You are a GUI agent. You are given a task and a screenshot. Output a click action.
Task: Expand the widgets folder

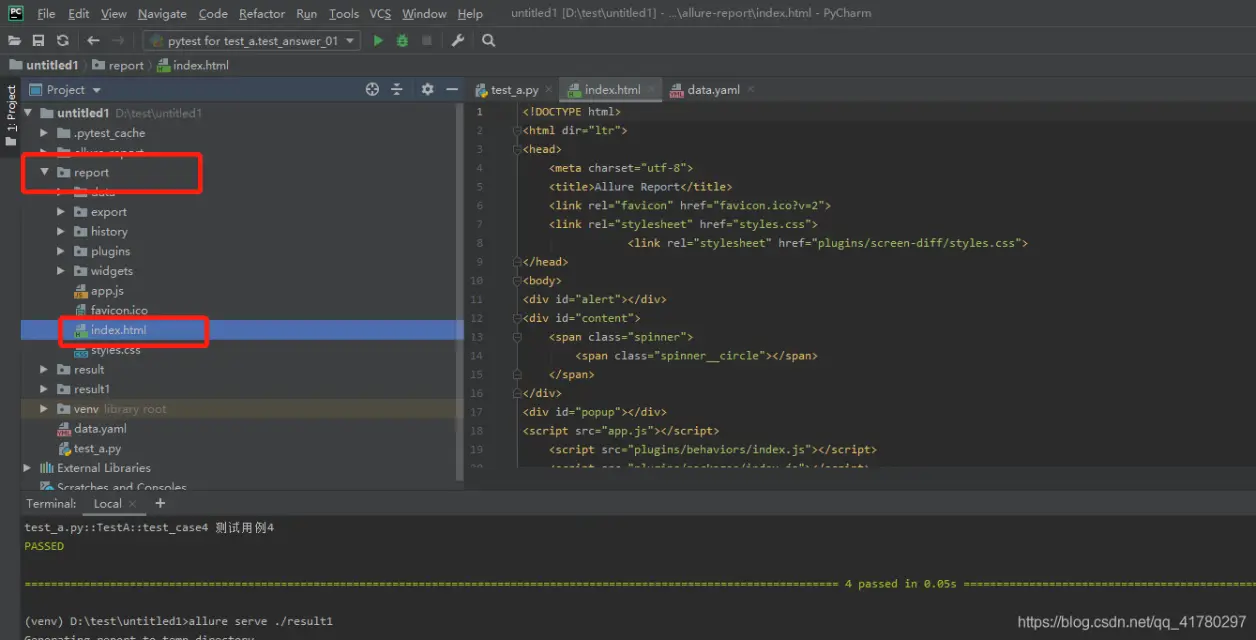(61, 271)
